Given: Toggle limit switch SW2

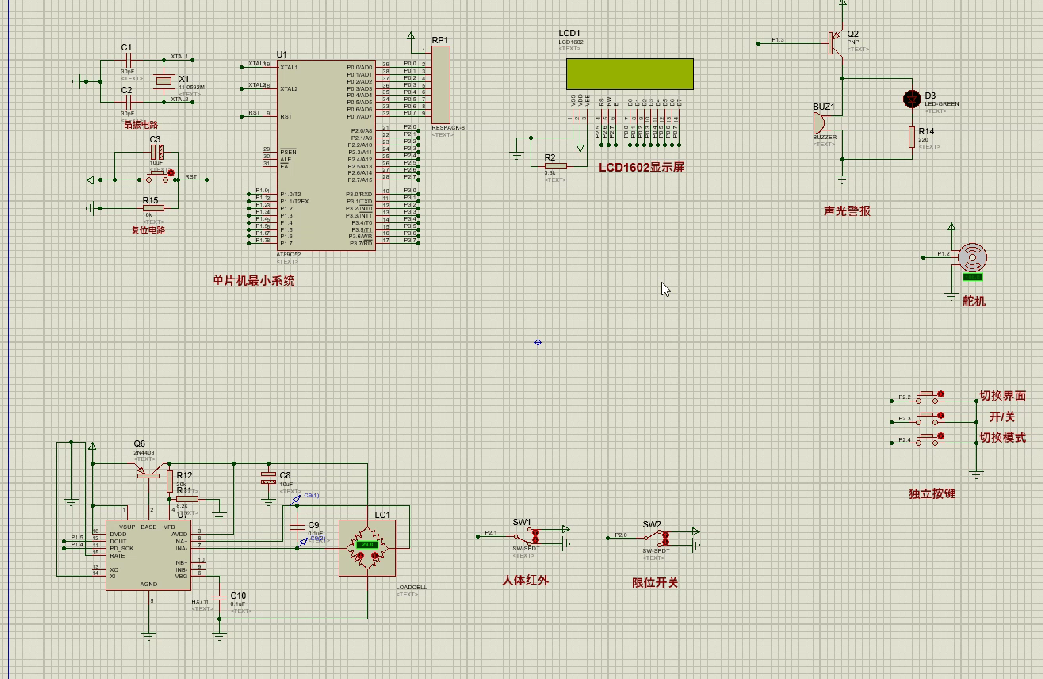Looking at the screenshot, I should (x=659, y=537).
